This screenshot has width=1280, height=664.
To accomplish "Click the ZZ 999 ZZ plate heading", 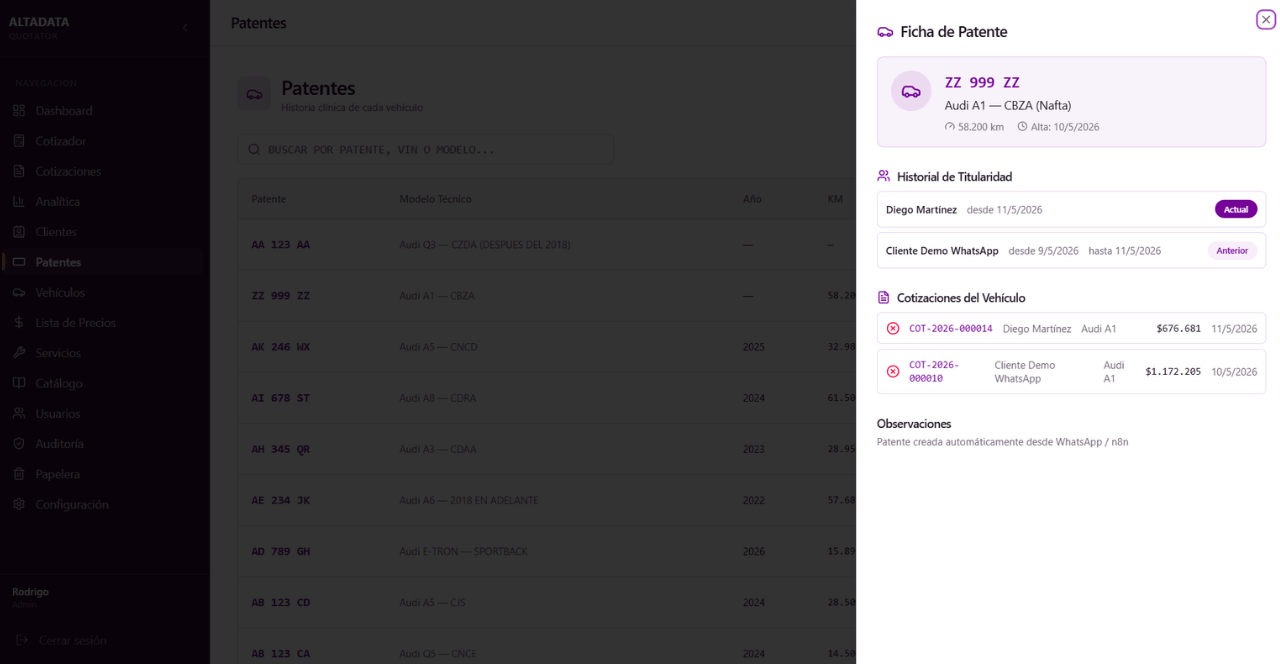I will click(982, 83).
